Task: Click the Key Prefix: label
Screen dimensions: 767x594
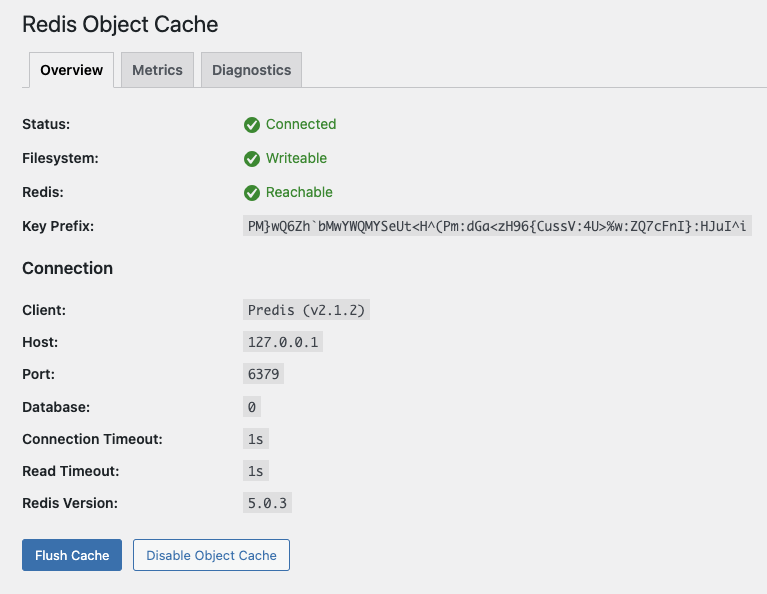Action: 58,226
